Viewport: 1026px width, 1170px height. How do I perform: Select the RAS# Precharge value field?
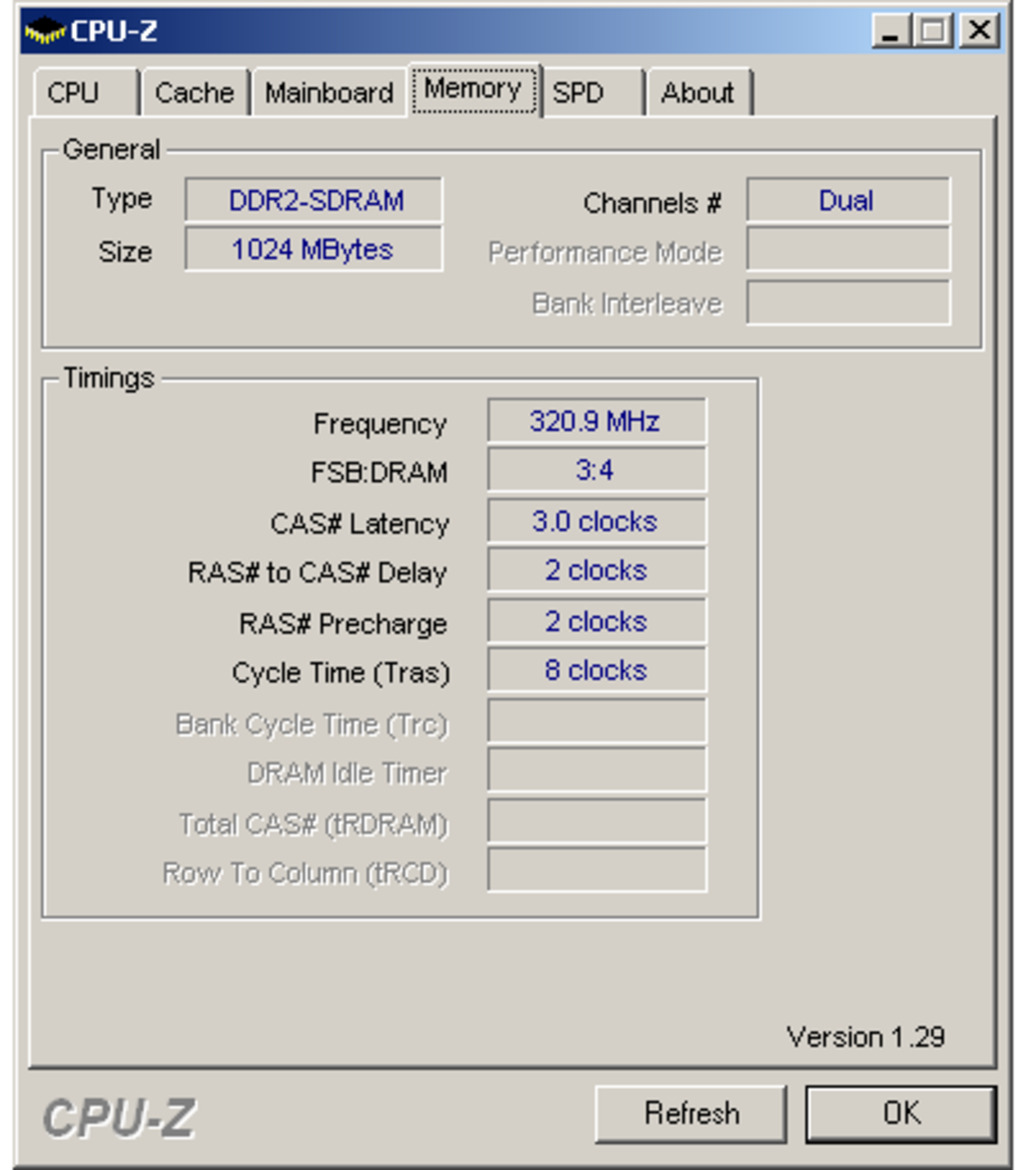596,621
